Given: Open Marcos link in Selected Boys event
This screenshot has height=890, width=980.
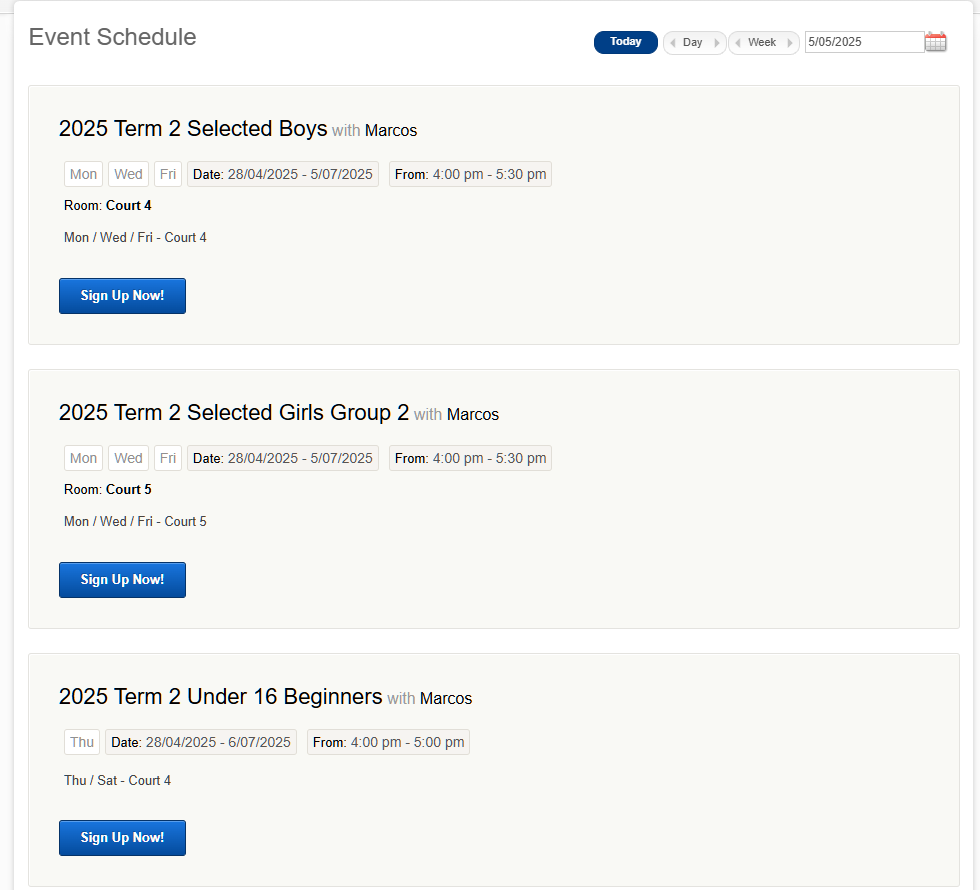Looking at the screenshot, I should point(391,131).
